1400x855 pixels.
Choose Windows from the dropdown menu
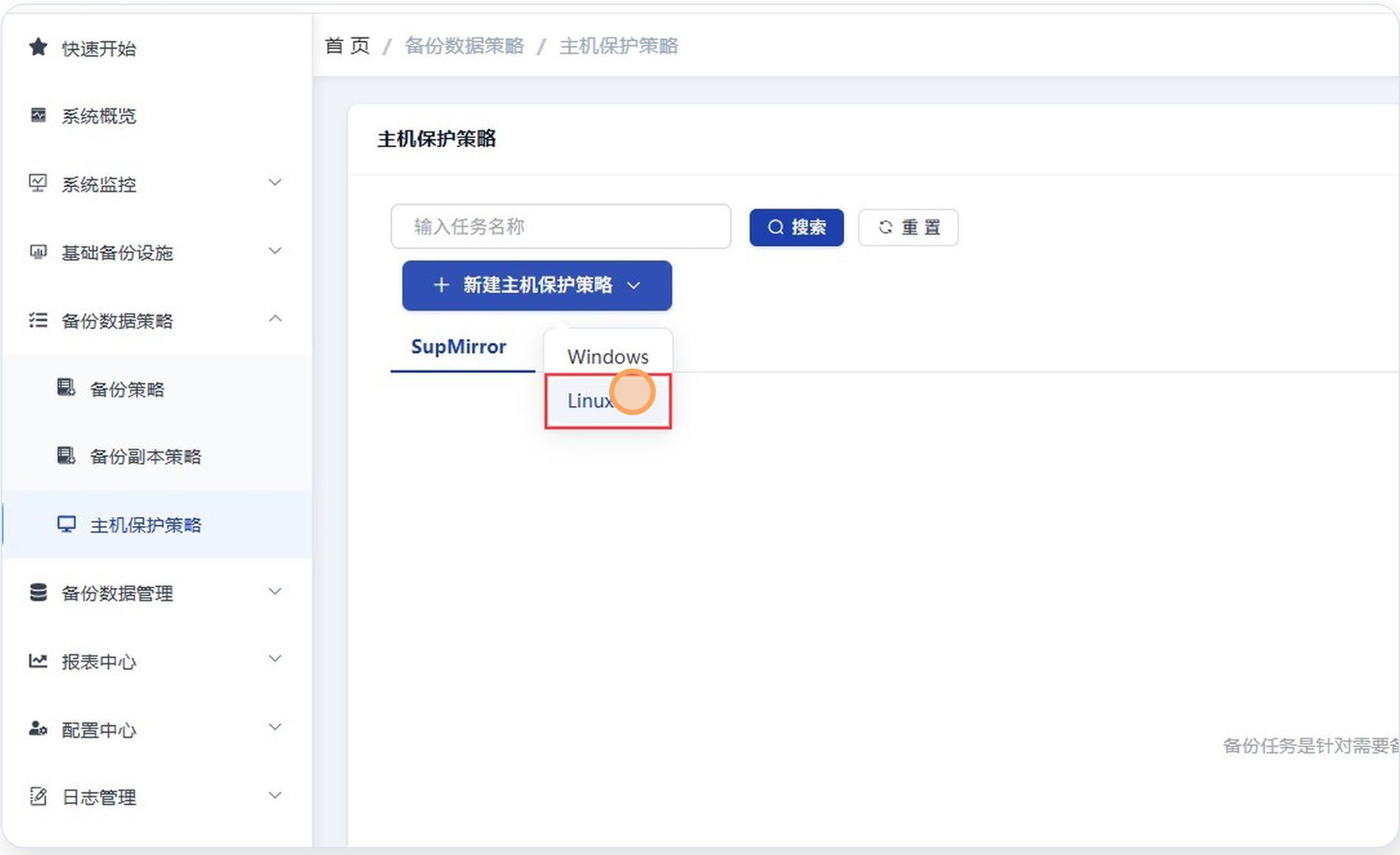(x=608, y=356)
